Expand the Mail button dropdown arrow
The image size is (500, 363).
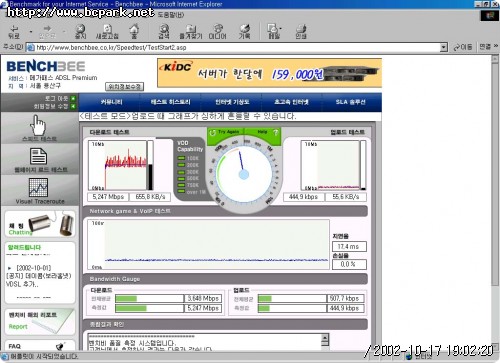point(281,28)
